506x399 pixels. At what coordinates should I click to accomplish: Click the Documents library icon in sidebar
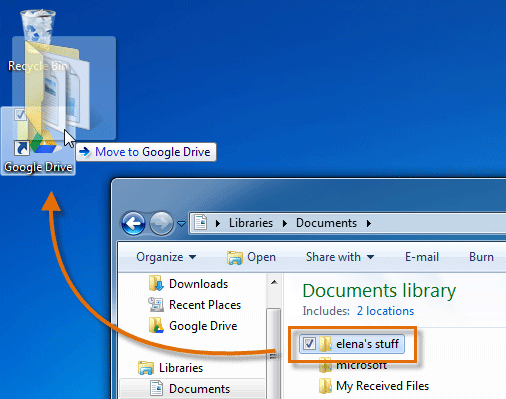point(156,388)
